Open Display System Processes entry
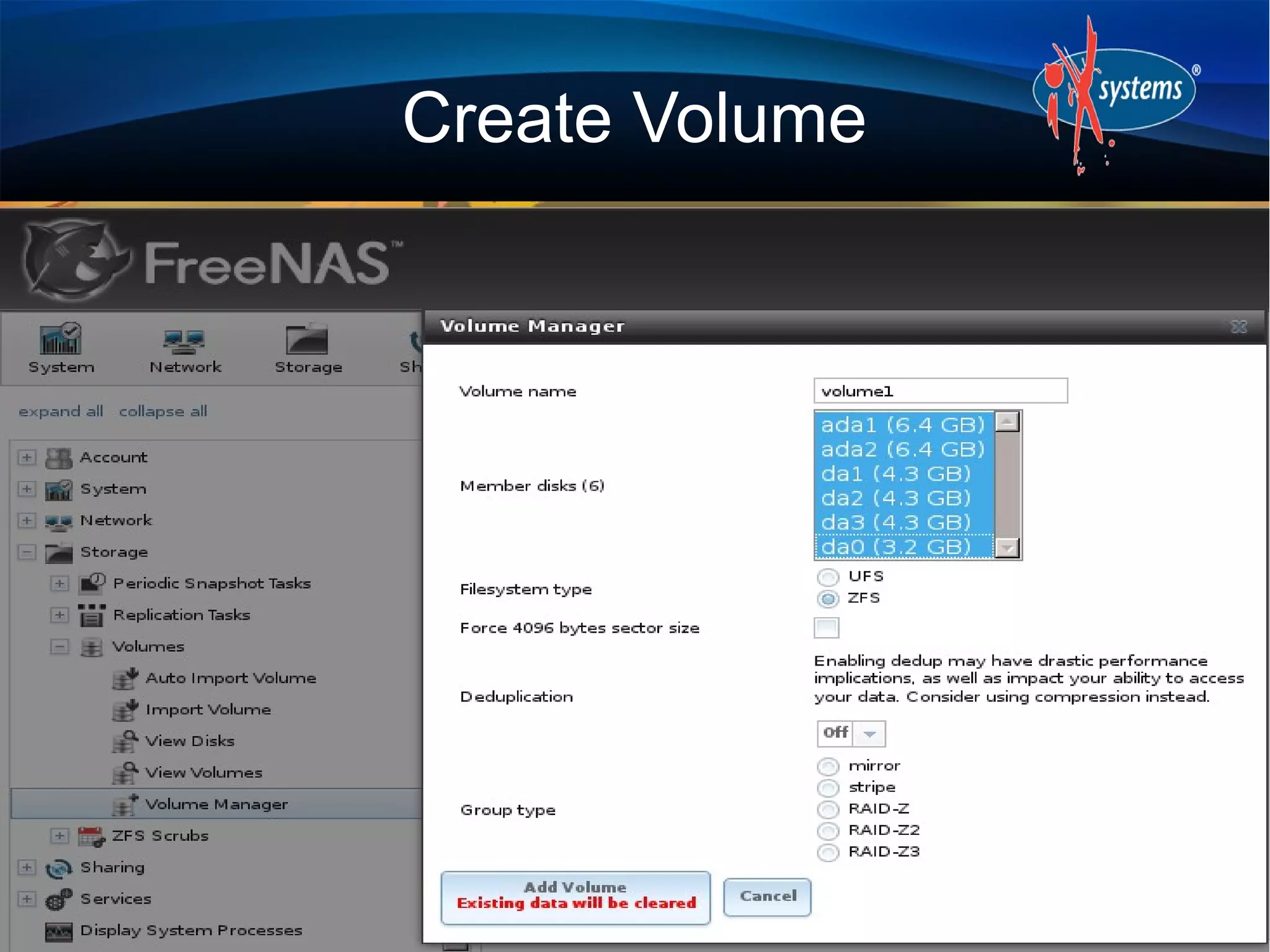Image resolution: width=1270 pixels, height=952 pixels. point(191,931)
